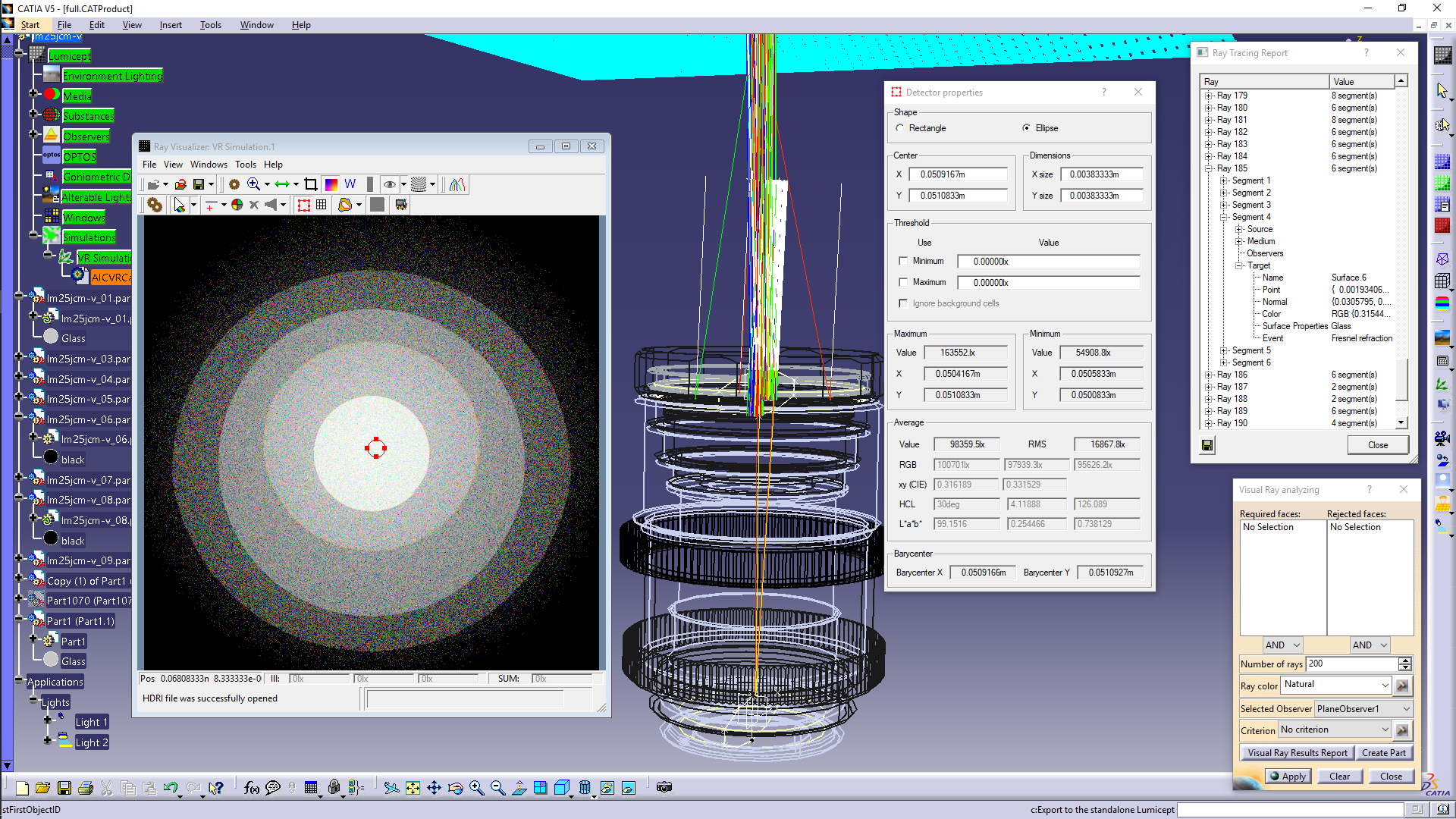Collapse Ray 185 in Ray Tracing Report

point(1209,168)
